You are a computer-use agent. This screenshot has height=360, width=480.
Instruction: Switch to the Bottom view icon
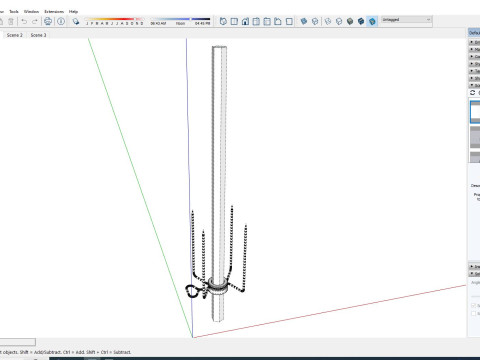(289, 22)
